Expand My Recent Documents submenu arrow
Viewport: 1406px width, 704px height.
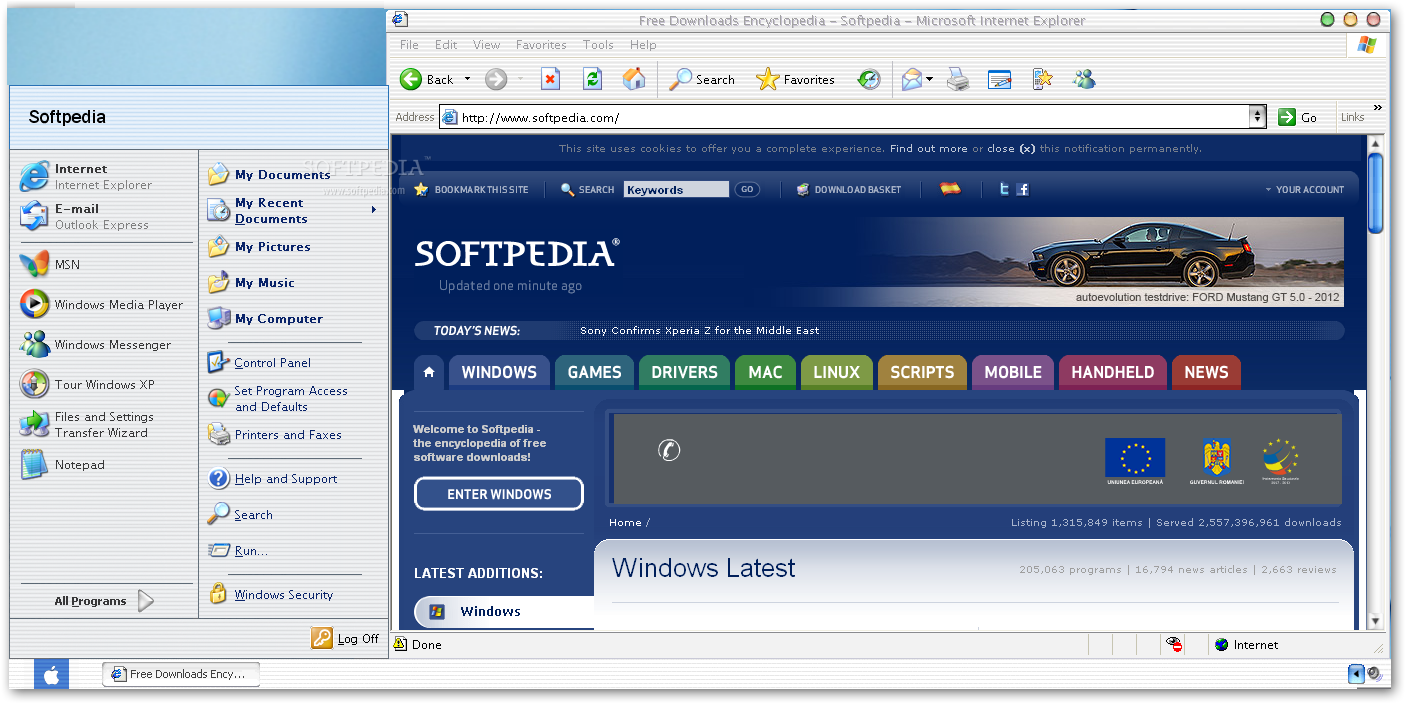point(374,210)
